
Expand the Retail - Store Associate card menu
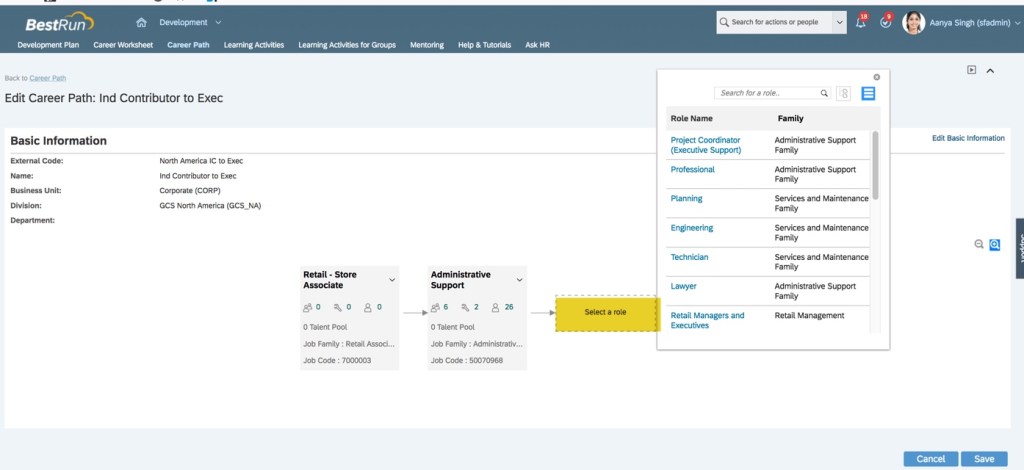coord(392,280)
